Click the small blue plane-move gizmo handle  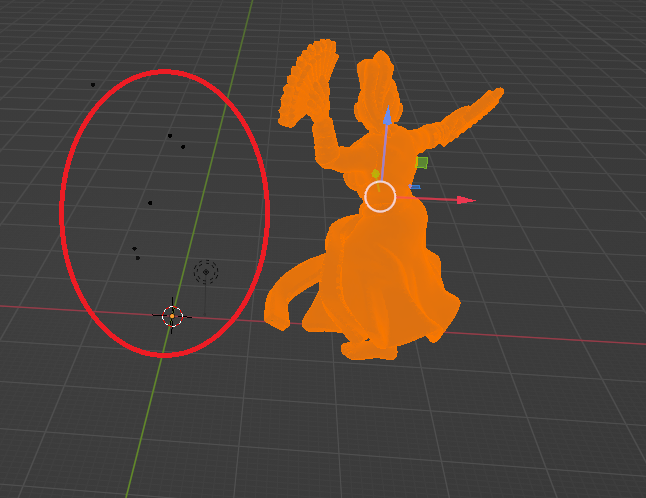tap(414, 187)
